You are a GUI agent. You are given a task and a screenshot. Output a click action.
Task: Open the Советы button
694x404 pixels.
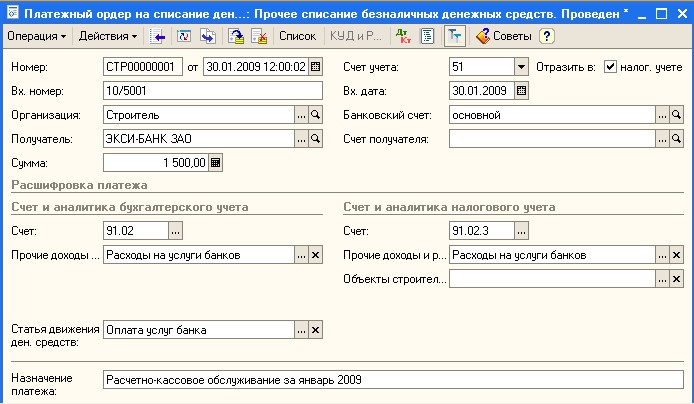(505, 36)
